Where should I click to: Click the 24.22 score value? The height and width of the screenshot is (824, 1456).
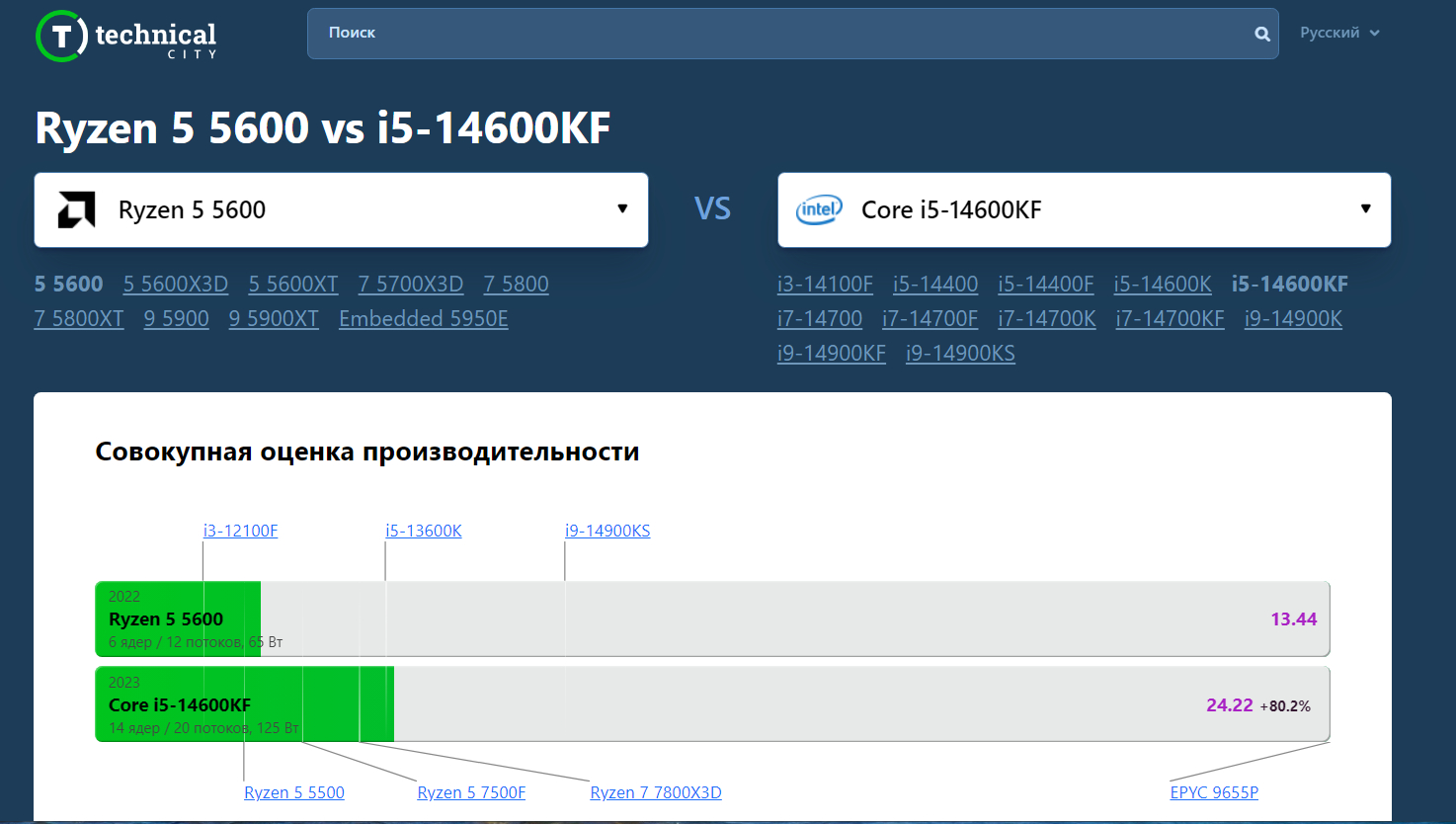[x=1230, y=705]
